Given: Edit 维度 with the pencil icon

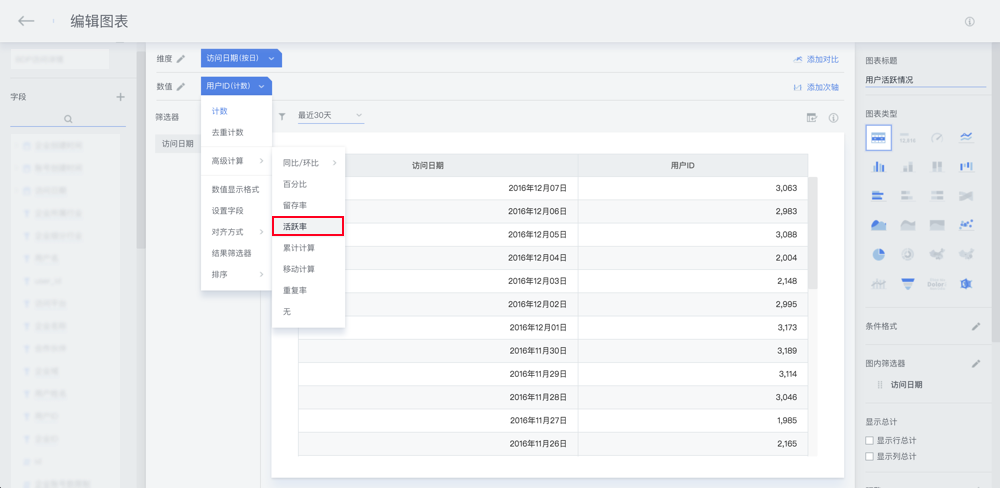Looking at the screenshot, I should coord(181,59).
